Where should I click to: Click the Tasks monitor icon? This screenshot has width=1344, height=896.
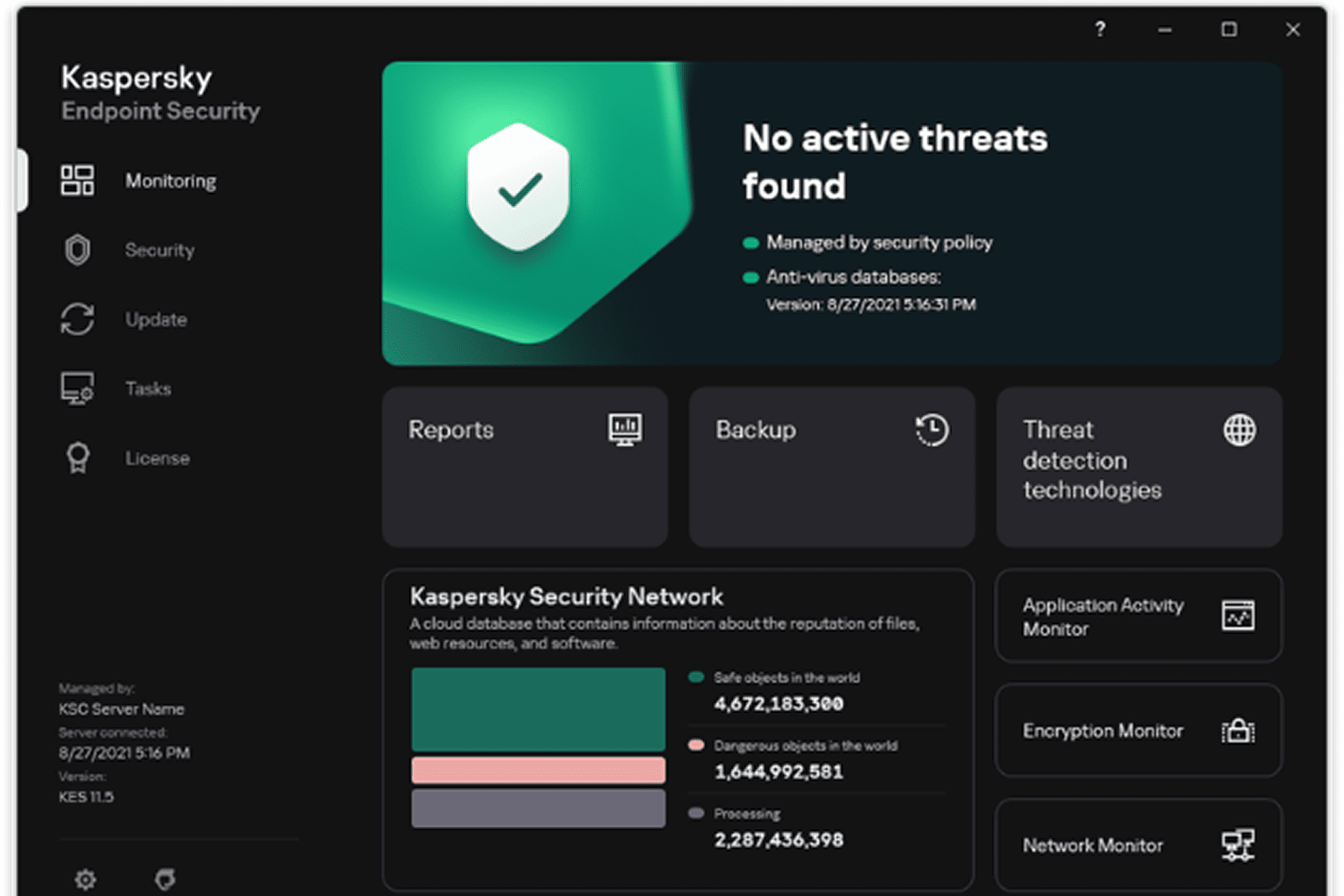click(x=77, y=388)
